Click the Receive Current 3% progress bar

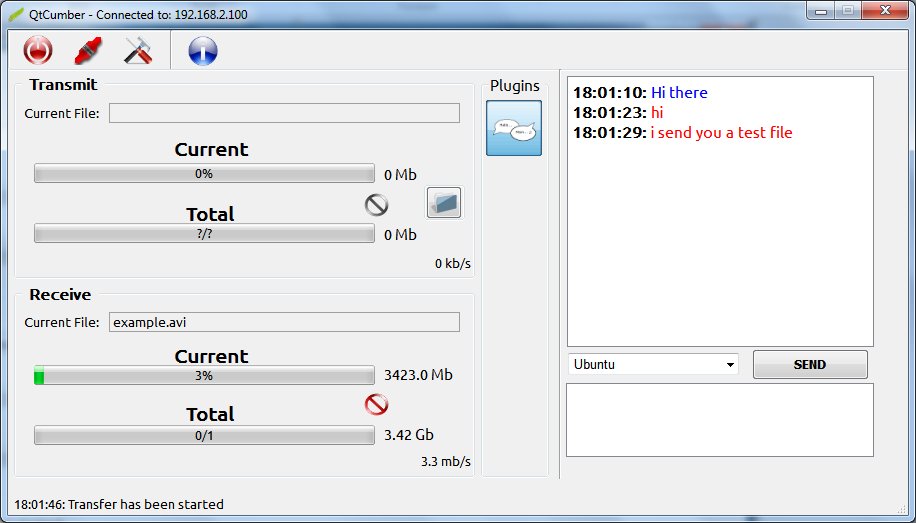click(x=204, y=375)
